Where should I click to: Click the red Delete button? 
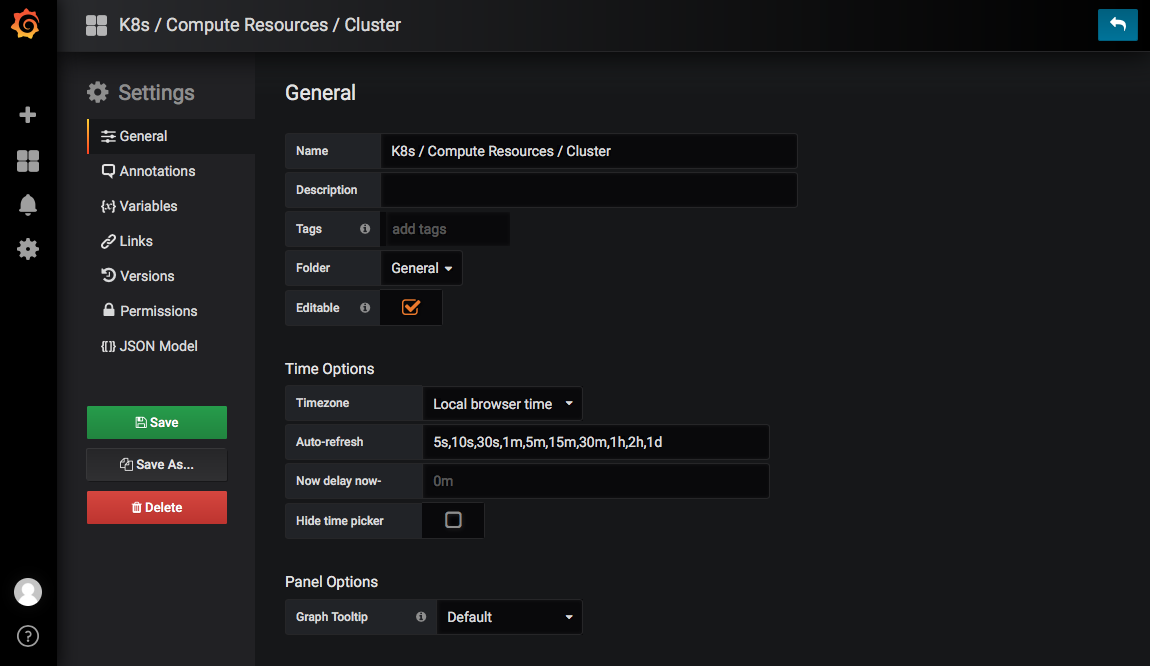click(157, 508)
